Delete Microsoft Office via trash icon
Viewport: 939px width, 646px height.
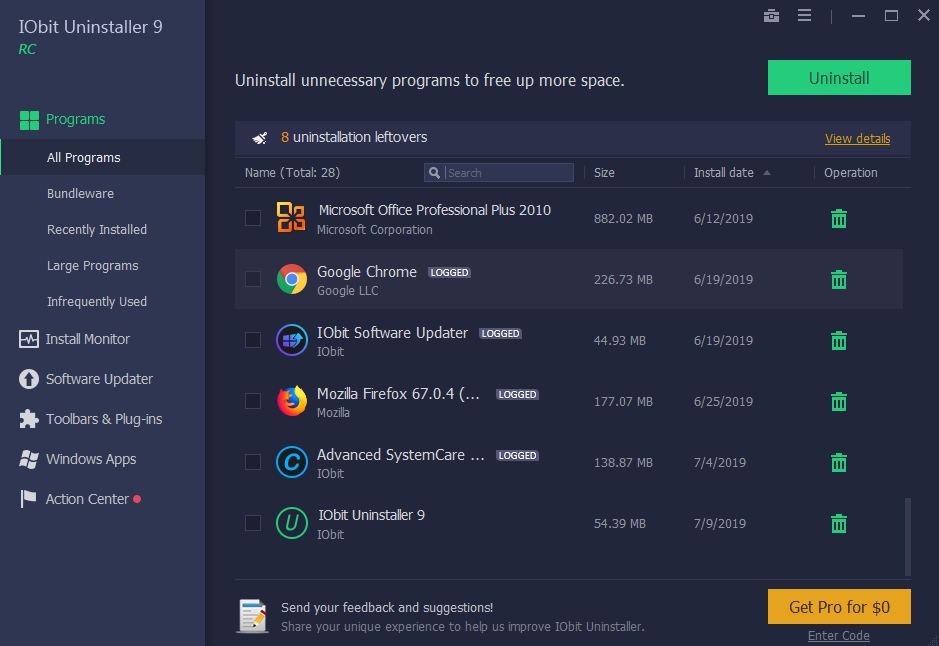coord(839,219)
